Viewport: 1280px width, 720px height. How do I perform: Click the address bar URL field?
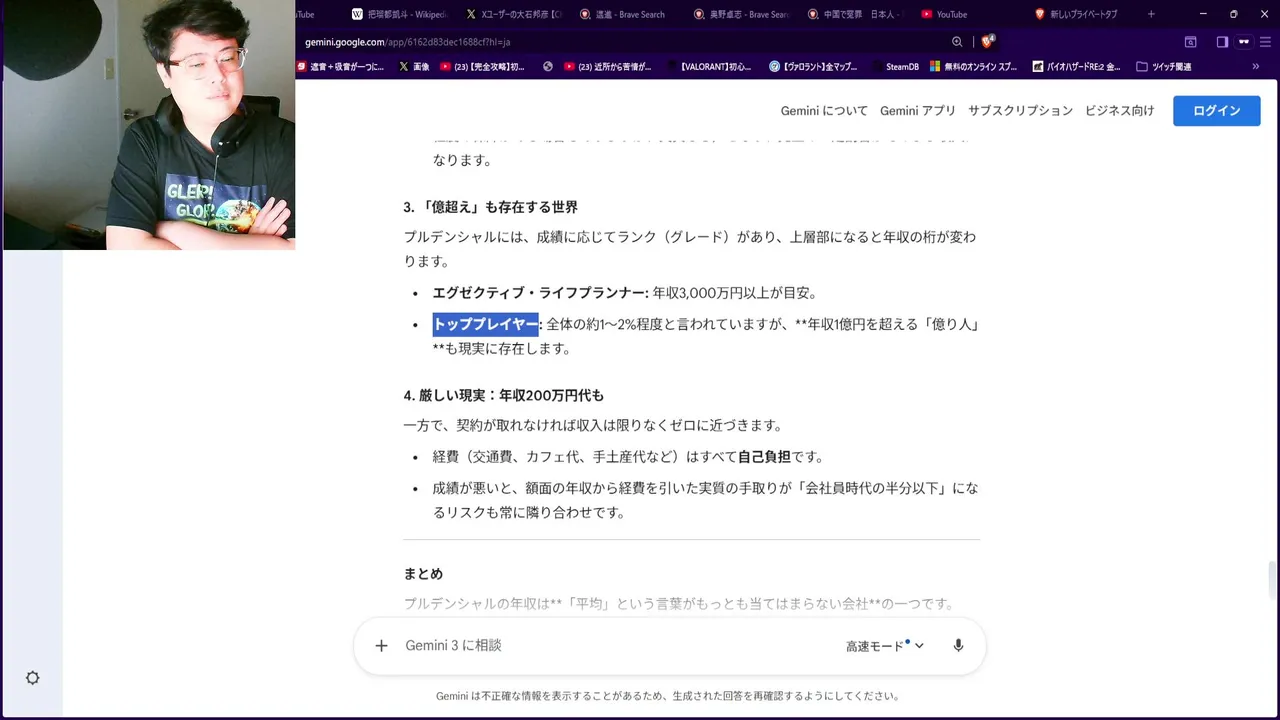[x=620, y=42]
